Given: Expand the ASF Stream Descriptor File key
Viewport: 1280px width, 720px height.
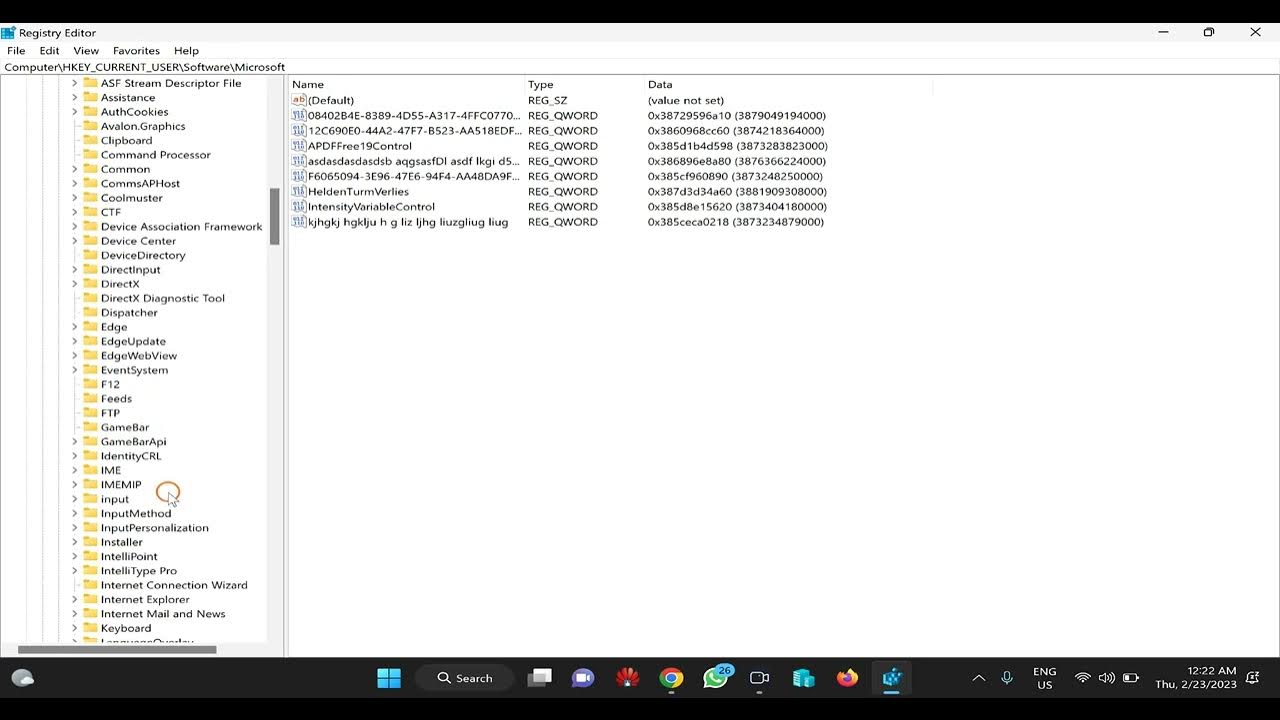Looking at the screenshot, I should [74, 83].
